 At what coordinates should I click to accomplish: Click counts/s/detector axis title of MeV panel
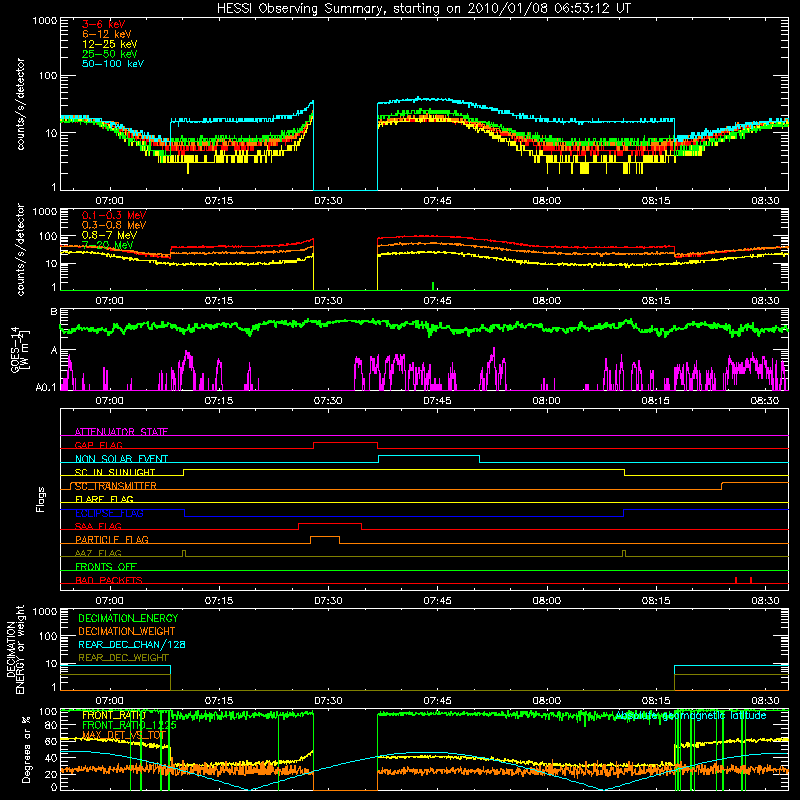pos(20,249)
